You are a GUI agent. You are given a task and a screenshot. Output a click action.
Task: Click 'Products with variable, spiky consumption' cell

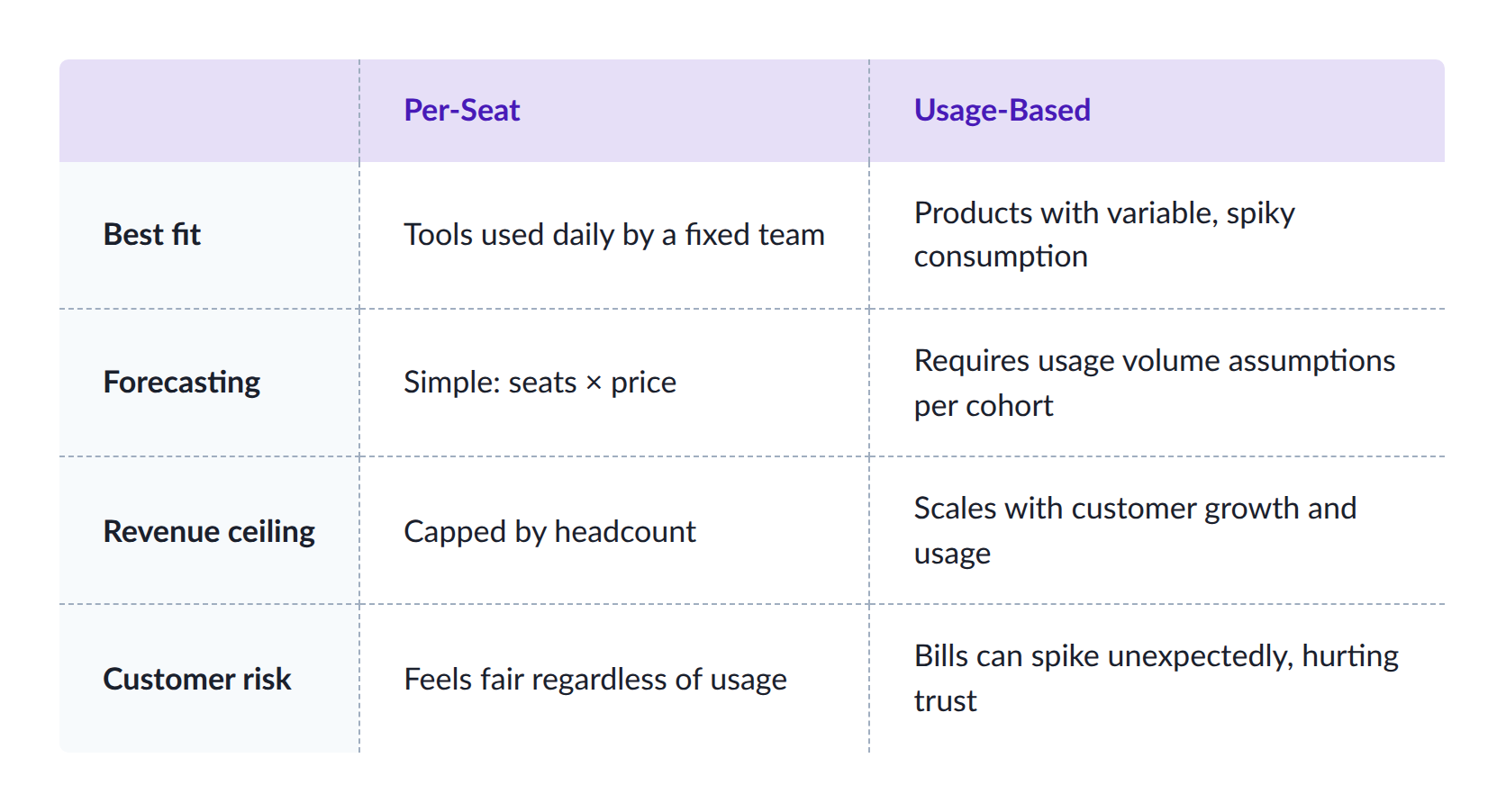point(1157,234)
